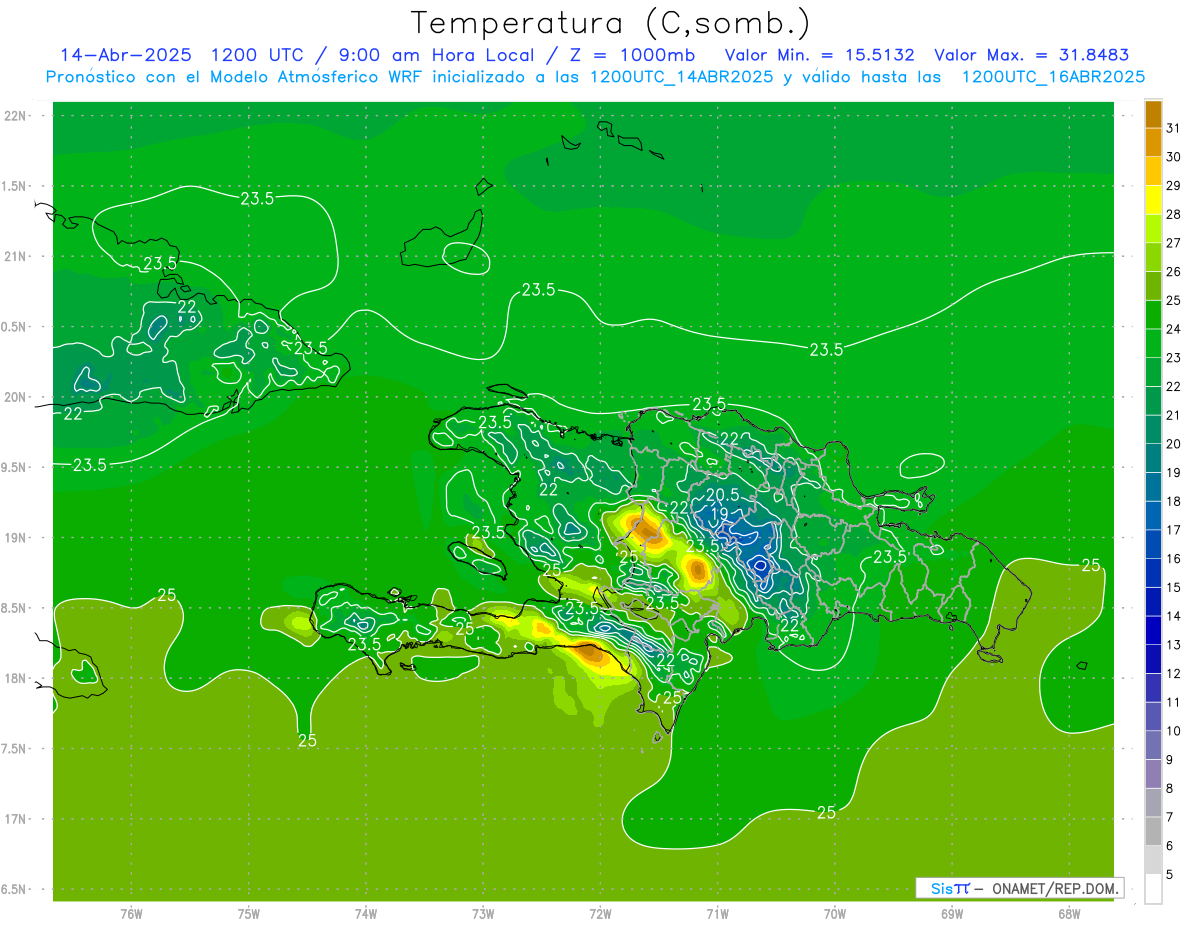The image size is (1200, 927).
Task: Click the "20.5" contour label
Action: (x=722, y=494)
